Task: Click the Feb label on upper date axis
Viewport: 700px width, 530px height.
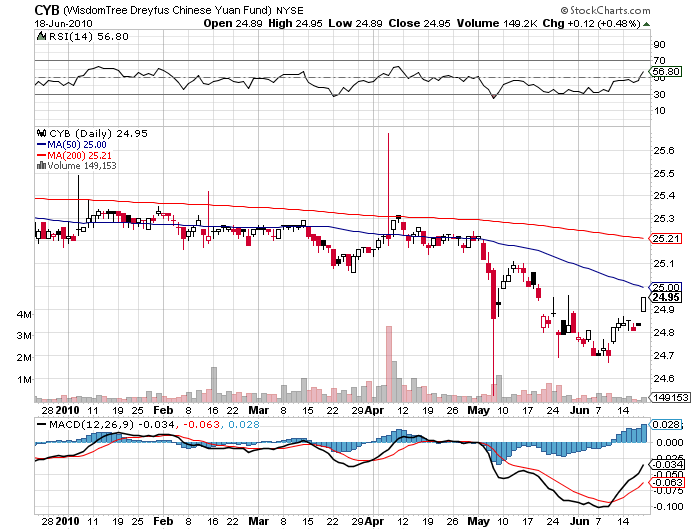Action: pos(162,410)
